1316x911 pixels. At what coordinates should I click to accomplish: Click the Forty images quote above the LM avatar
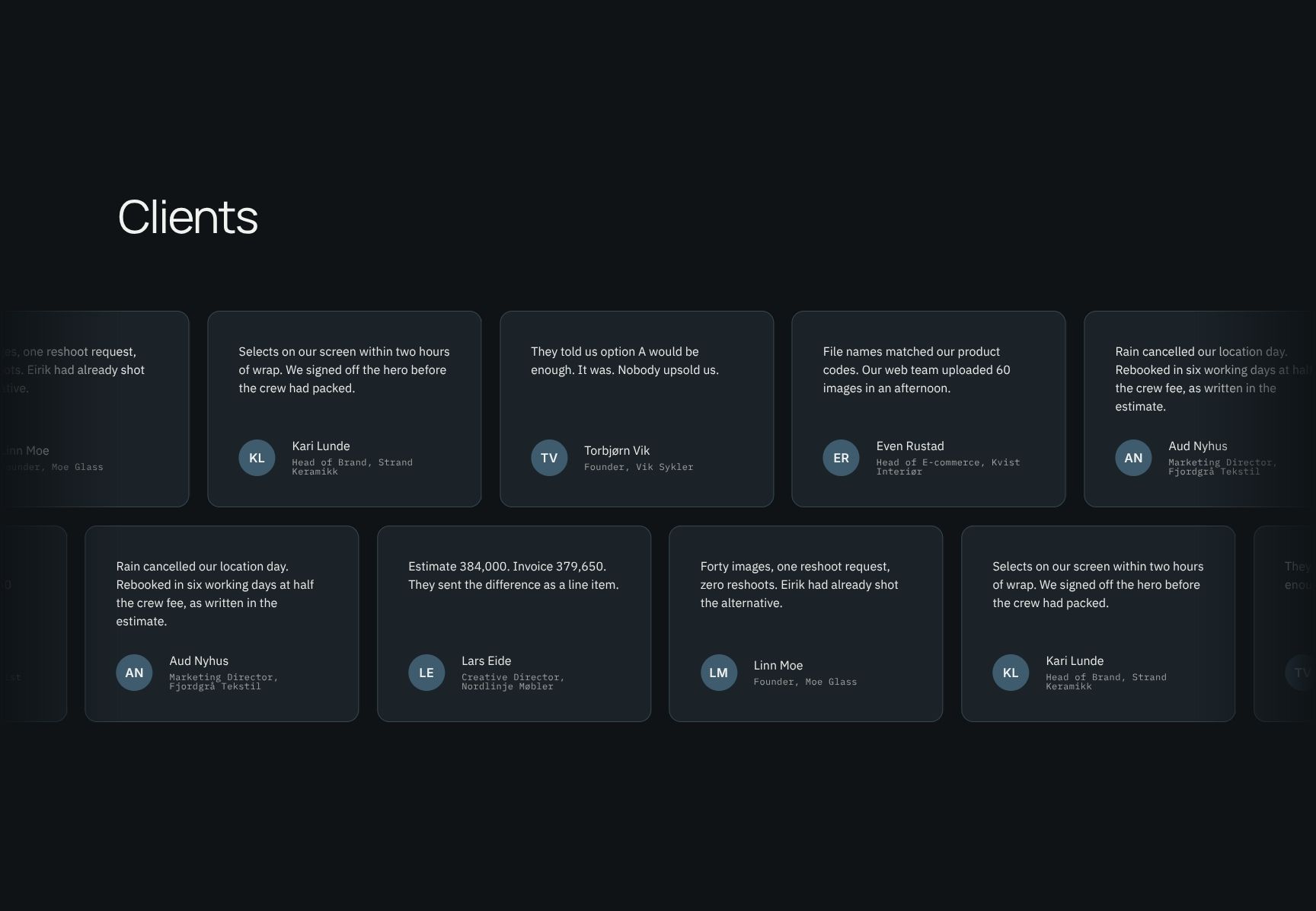point(799,584)
